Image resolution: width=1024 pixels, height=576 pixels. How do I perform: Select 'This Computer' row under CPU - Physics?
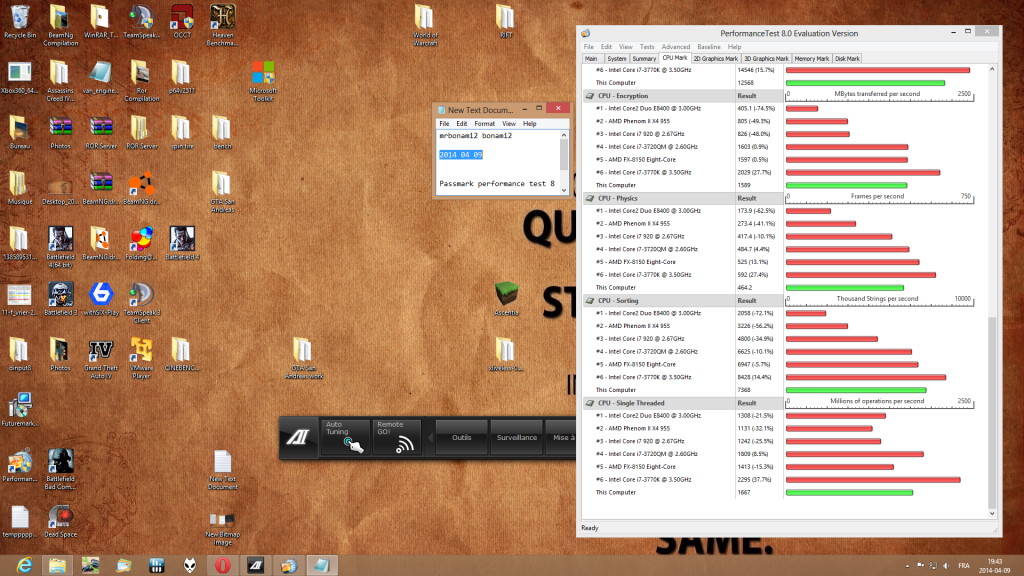pos(682,288)
